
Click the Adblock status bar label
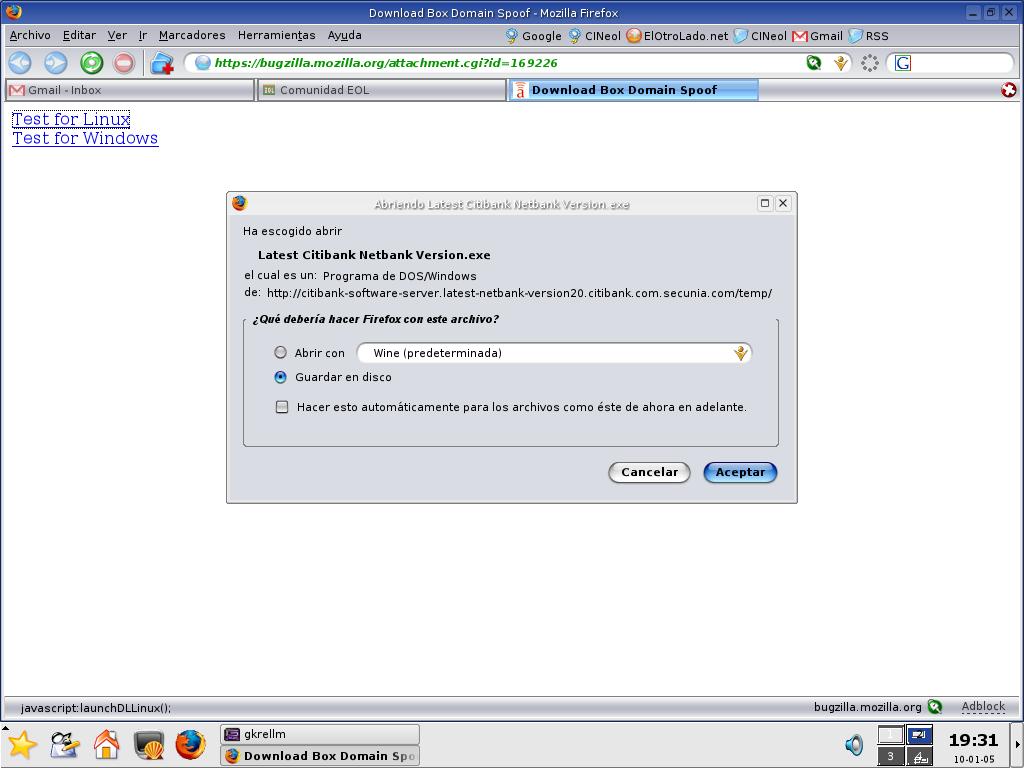[983, 706]
